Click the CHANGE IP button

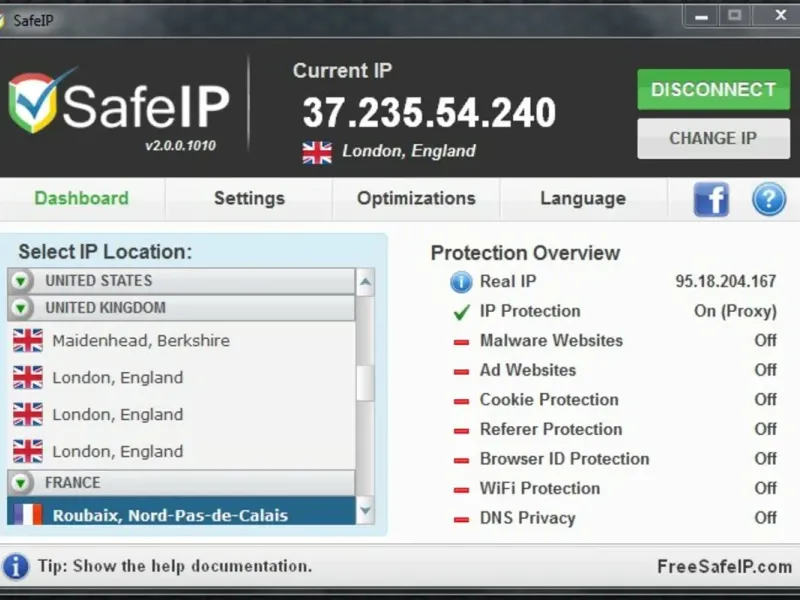[713, 138]
